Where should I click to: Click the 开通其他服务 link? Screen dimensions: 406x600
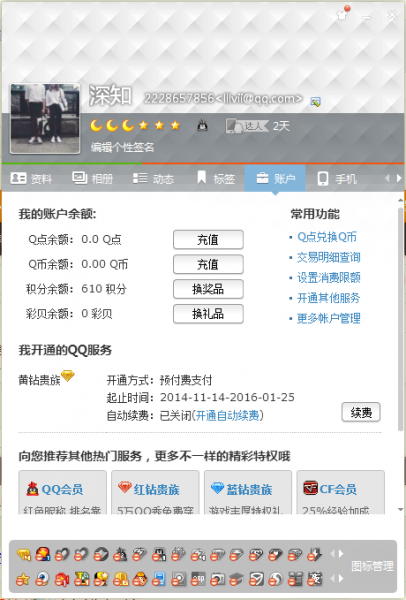click(x=329, y=298)
